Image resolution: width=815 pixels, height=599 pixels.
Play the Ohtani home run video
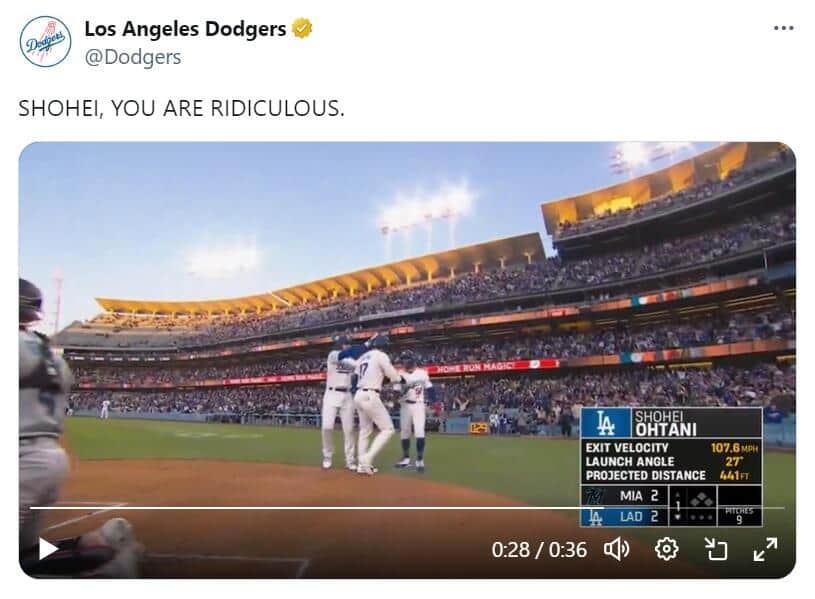coord(48,549)
